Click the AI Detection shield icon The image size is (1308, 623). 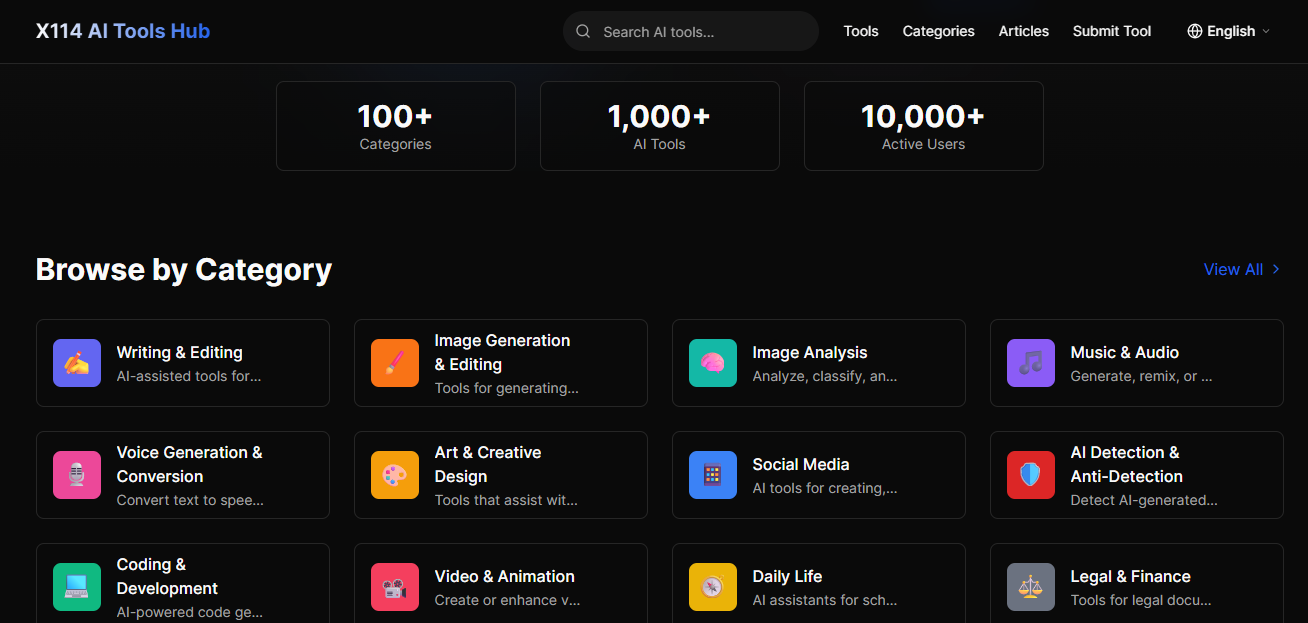click(1031, 475)
